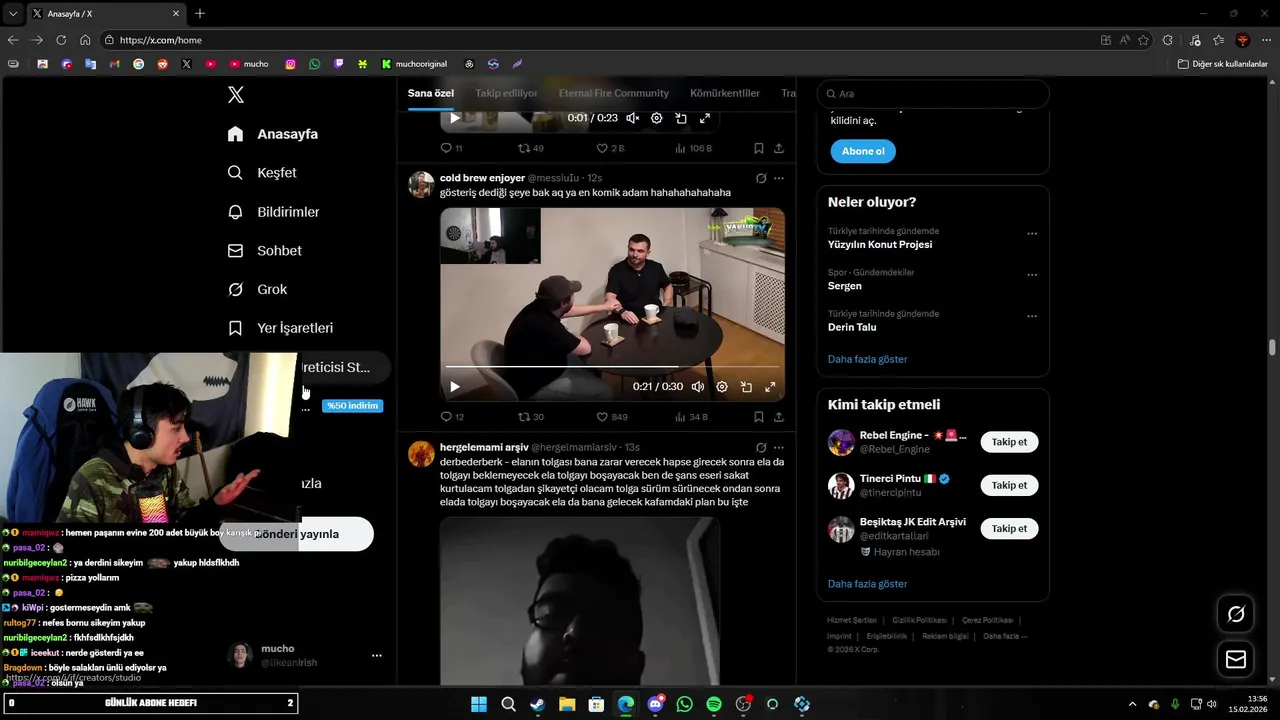The image size is (1280, 720).
Task: Open more options for Sergen trend
Action: (x=1032, y=275)
